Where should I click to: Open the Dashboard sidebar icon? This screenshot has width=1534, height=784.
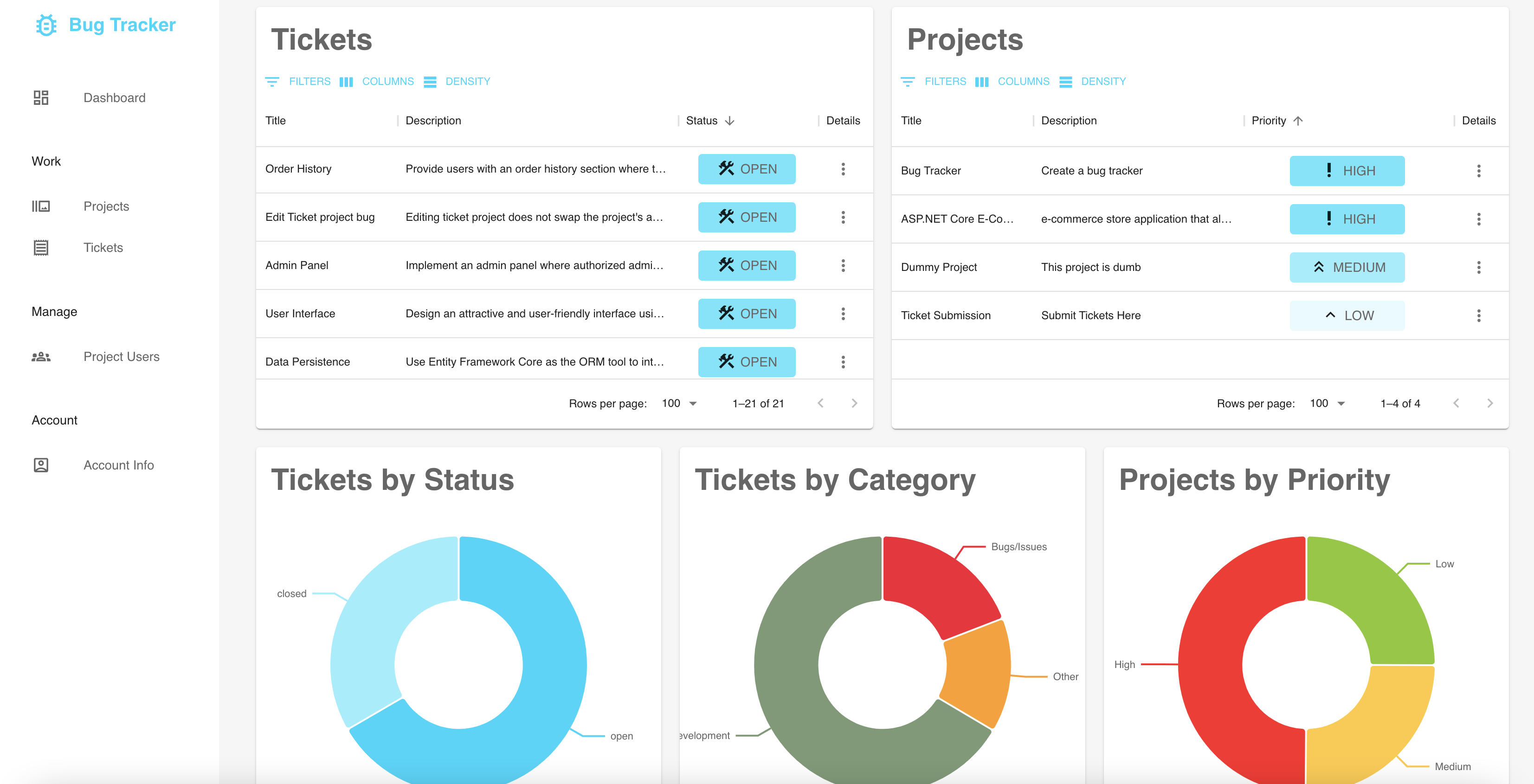[x=40, y=97]
